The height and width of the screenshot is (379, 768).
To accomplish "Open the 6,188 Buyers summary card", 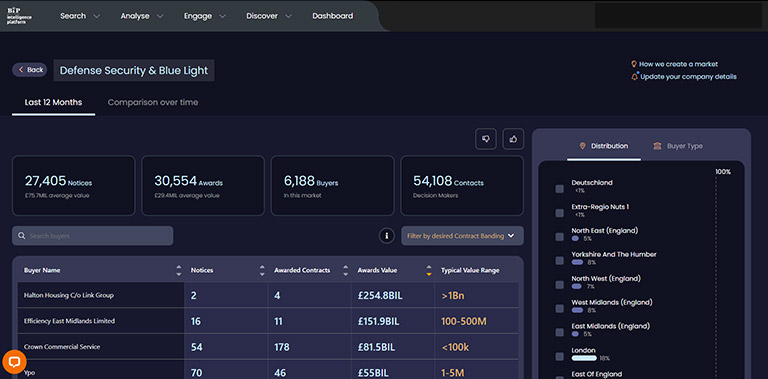I will [333, 186].
